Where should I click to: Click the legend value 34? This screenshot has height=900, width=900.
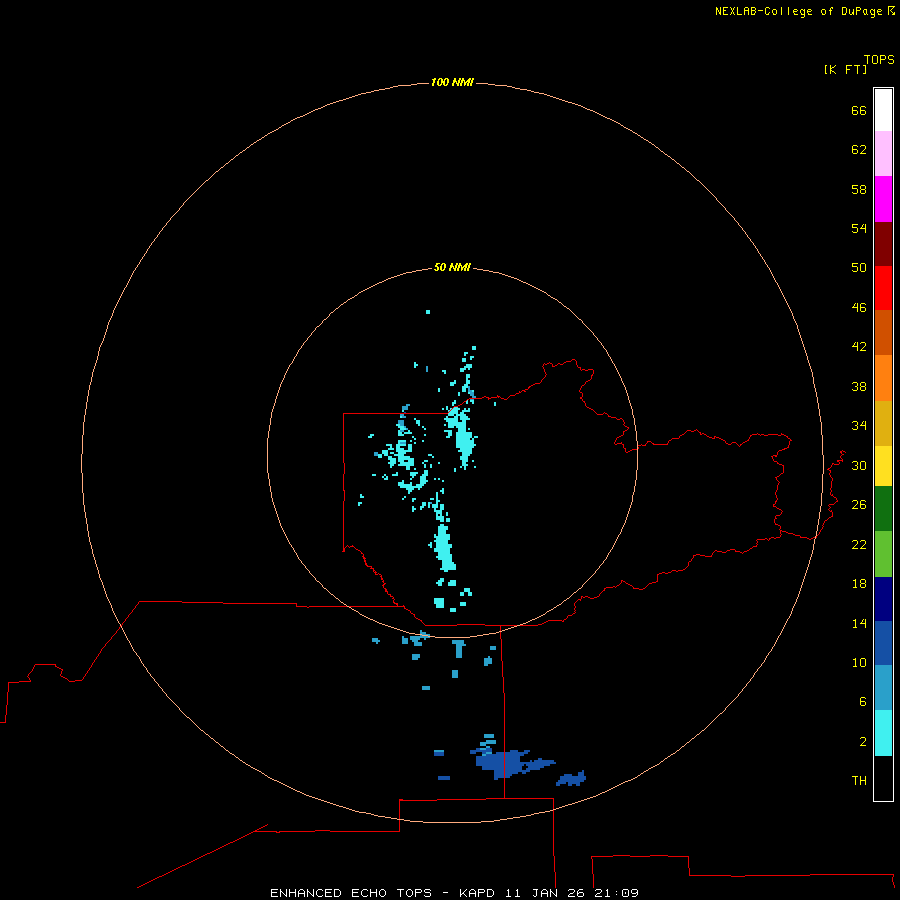[x=859, y=425]
